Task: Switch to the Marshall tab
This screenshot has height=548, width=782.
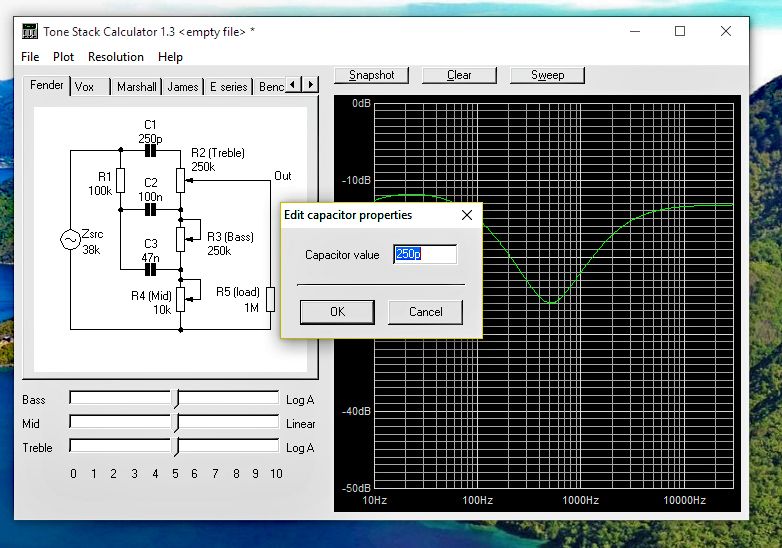Action: coord(136,87)
